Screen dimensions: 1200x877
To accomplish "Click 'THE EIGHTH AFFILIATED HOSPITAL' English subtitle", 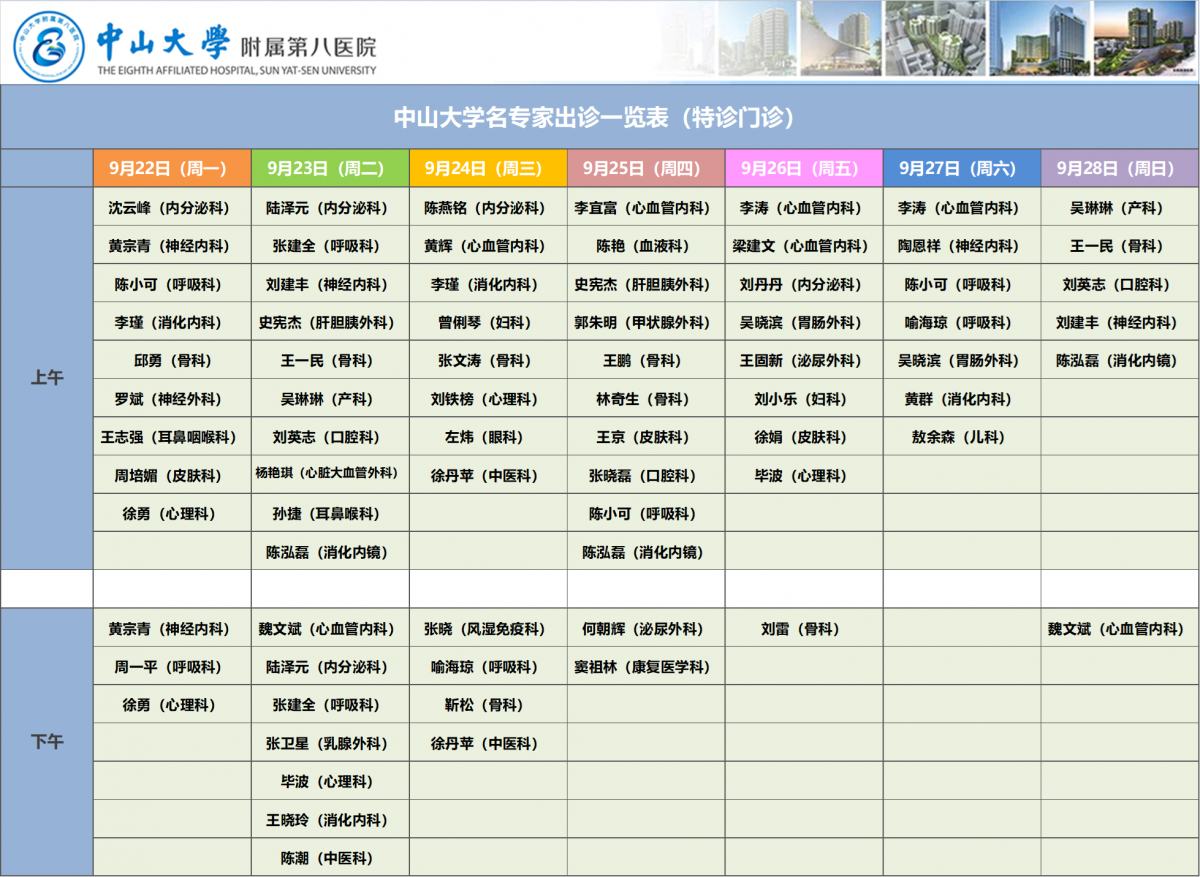I will coord(237,71).
